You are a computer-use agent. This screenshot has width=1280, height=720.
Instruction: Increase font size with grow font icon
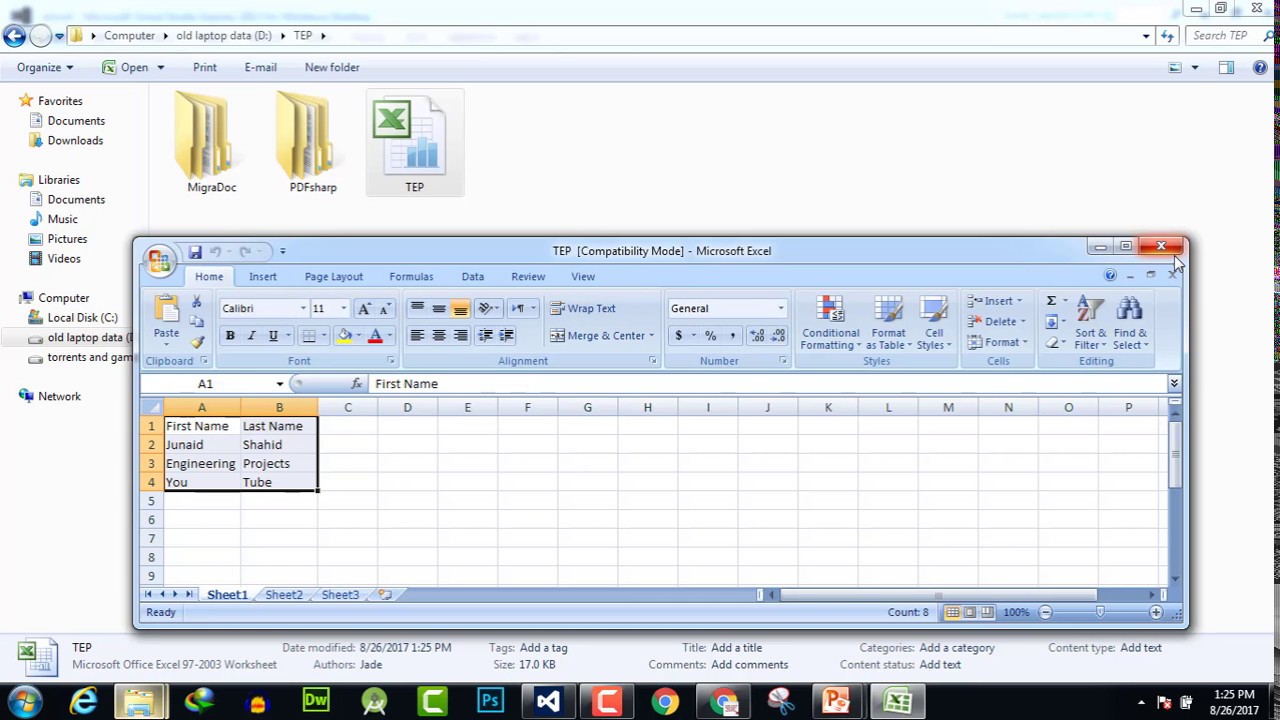(364, 309)
